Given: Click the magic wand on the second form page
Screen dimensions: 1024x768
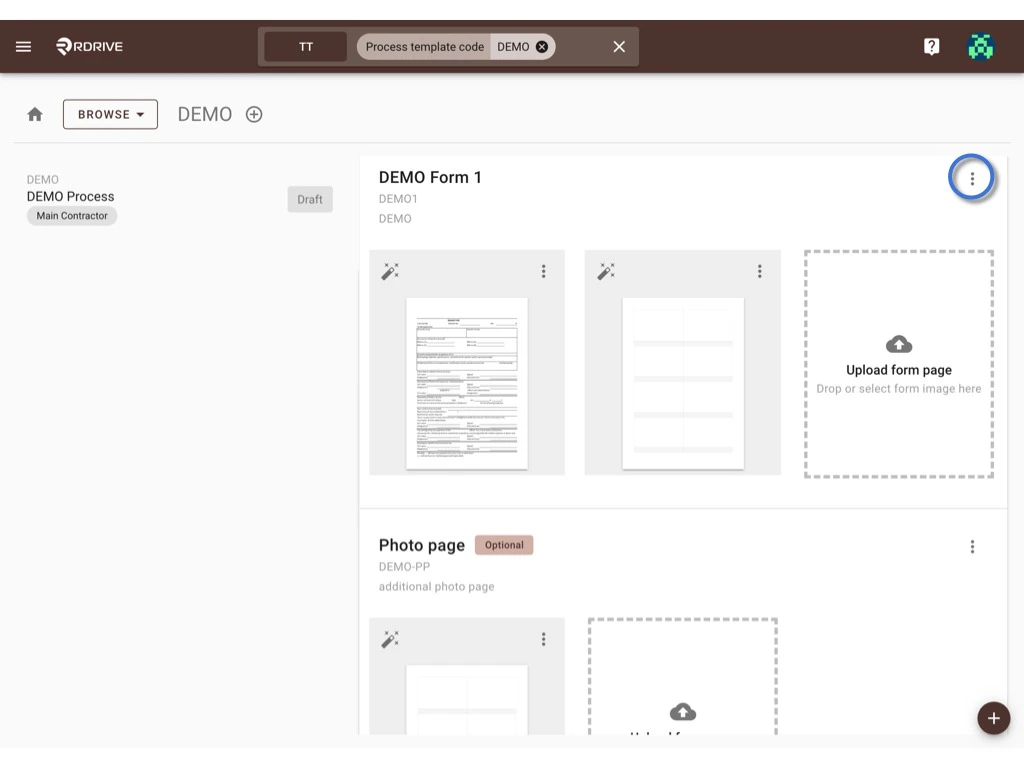Looking at the screenshot, I should pyautogui.click(x=606, y=270).
